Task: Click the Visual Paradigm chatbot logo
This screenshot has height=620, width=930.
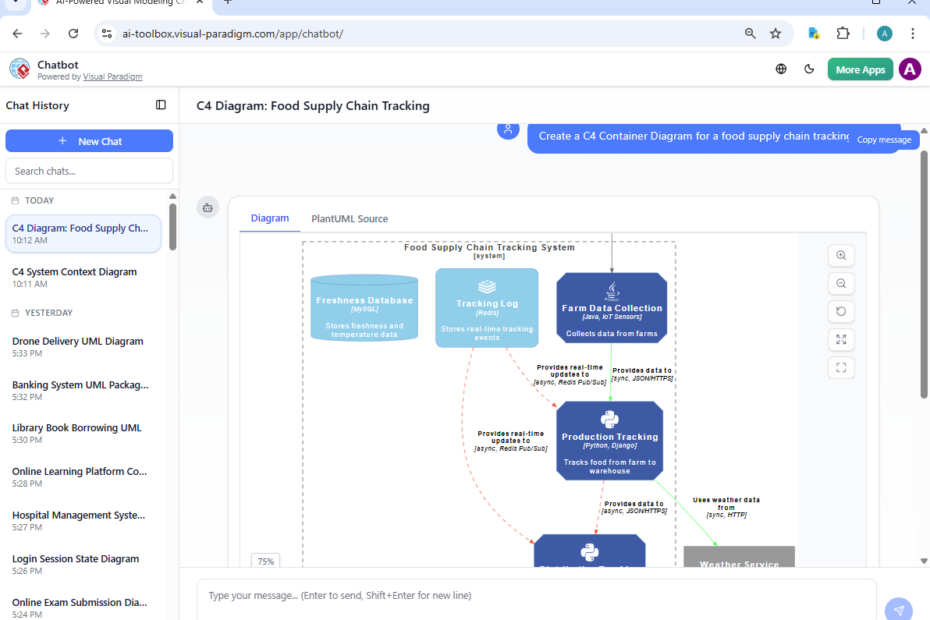Action: [x=20, y=69]
